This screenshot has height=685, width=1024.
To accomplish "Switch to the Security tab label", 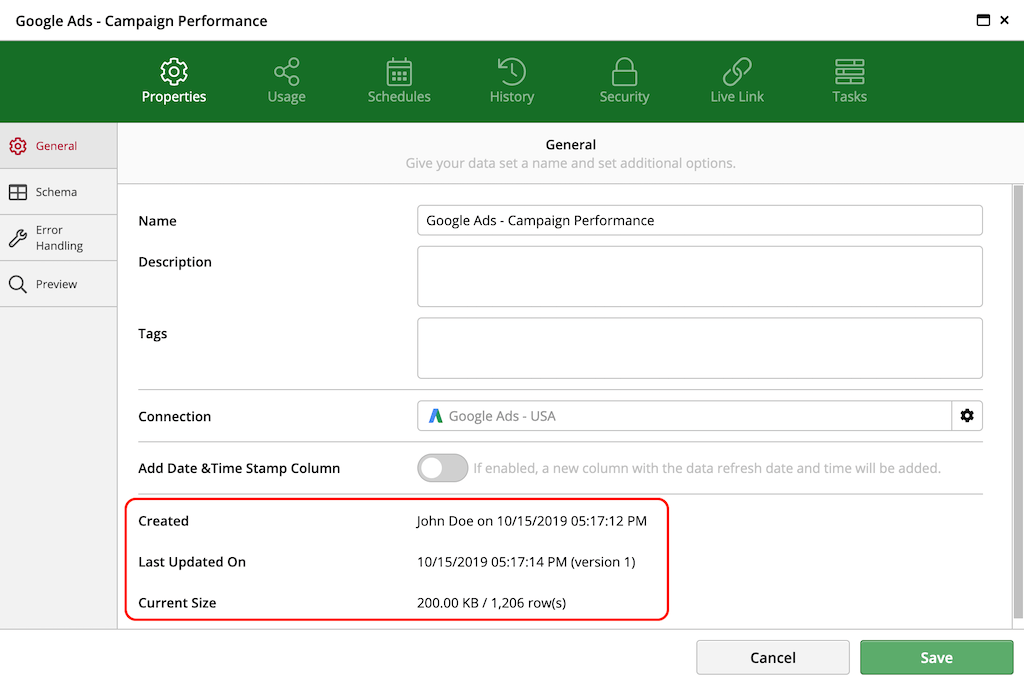I will tap(624, 97).
